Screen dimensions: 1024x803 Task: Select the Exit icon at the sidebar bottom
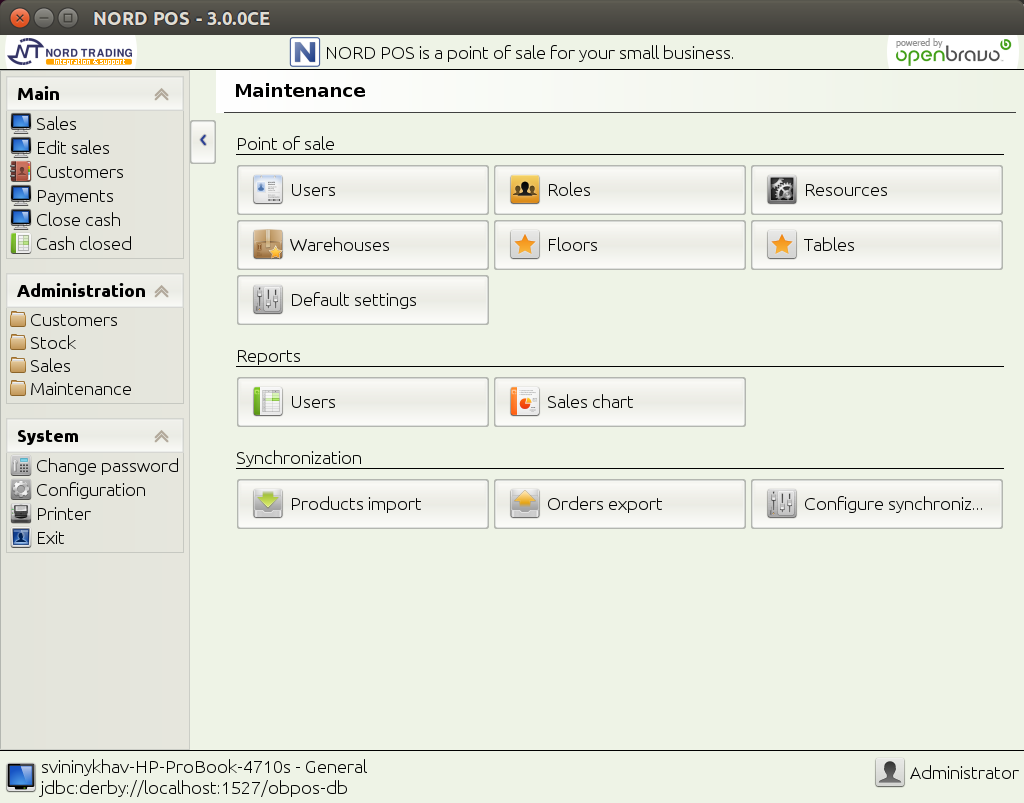click(21, 537)
